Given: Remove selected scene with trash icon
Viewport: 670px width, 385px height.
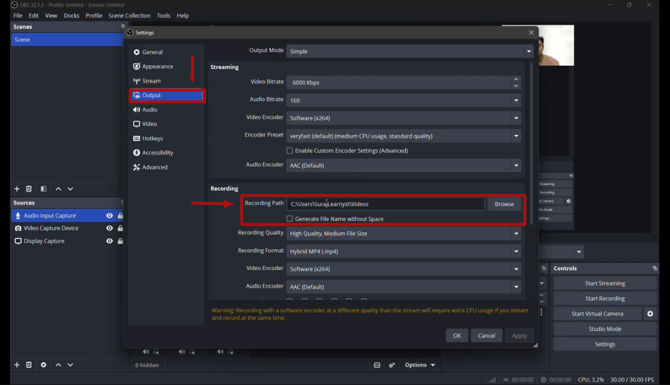Looking at the screenshot, I should pyautogui.click(x=29, y=189).
